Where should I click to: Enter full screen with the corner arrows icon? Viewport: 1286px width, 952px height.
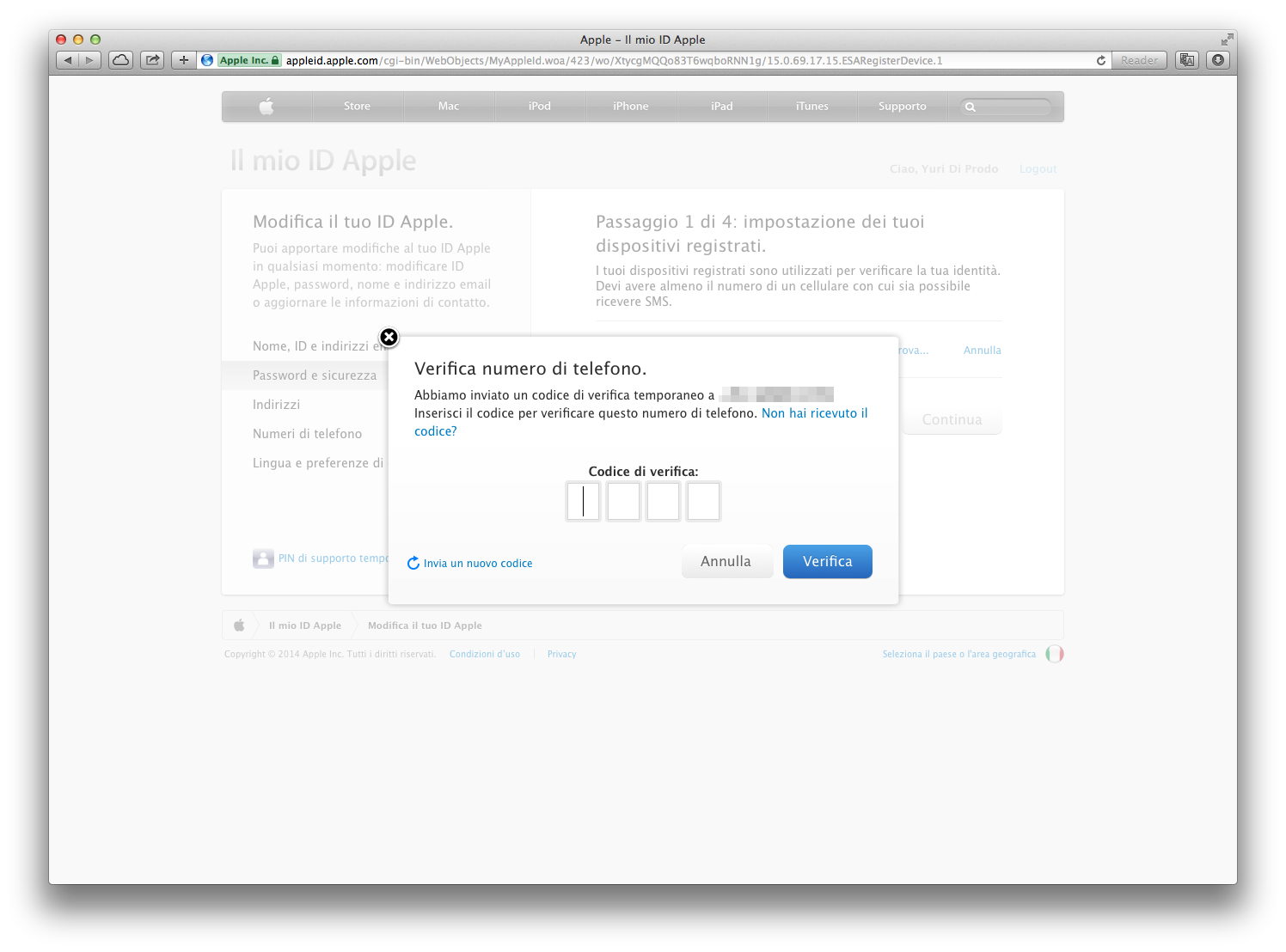point(1227,40)
